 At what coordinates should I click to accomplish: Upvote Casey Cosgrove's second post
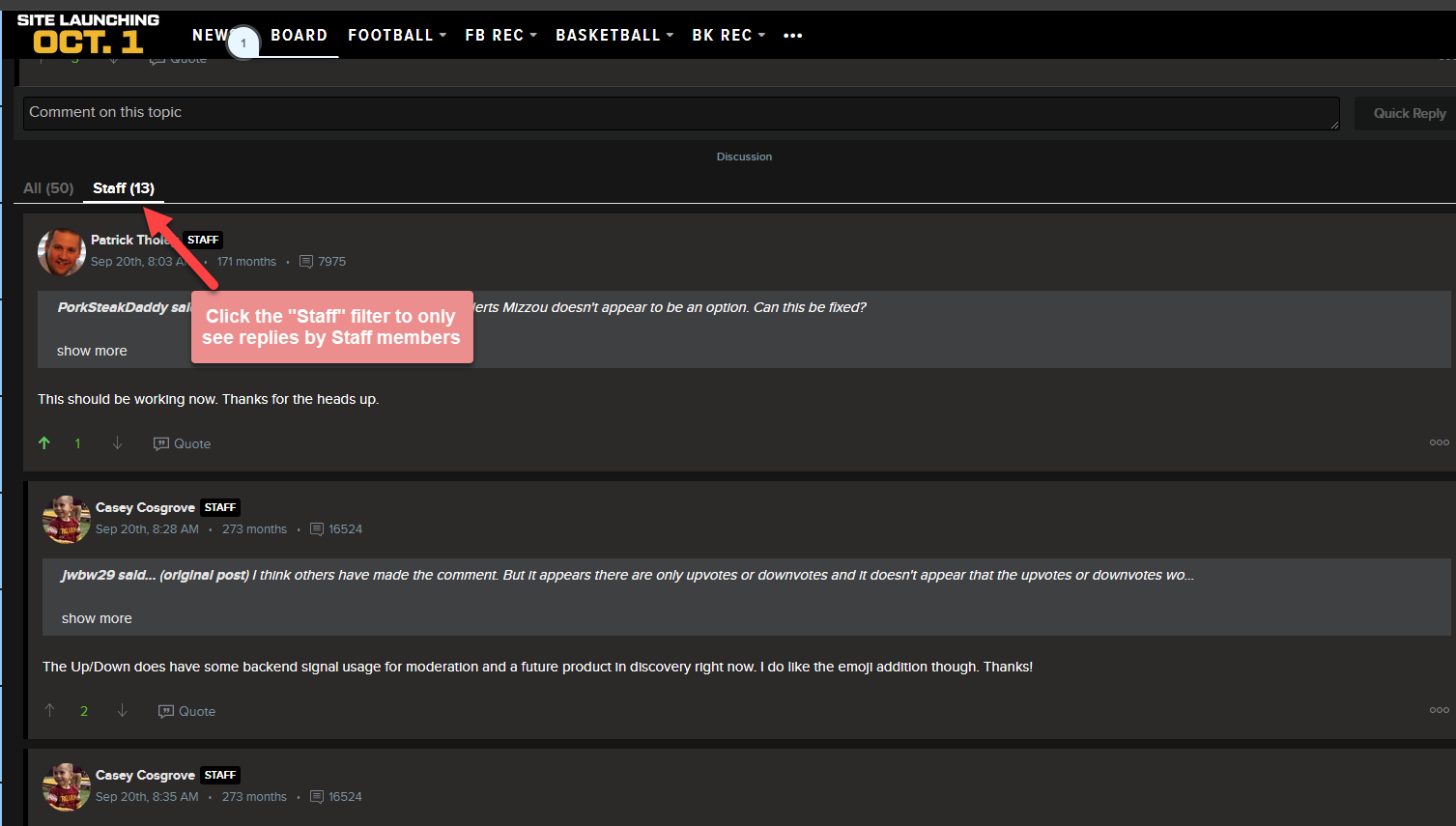tap(49, 710)
